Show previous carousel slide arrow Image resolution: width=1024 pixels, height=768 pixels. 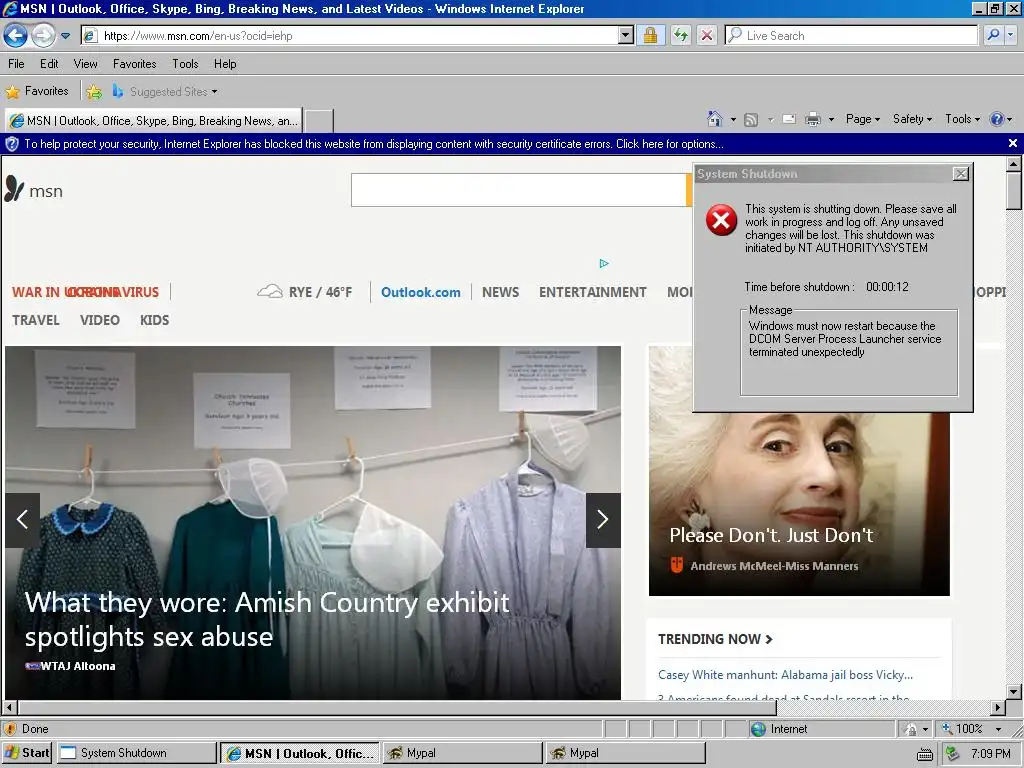coord(22,520)
